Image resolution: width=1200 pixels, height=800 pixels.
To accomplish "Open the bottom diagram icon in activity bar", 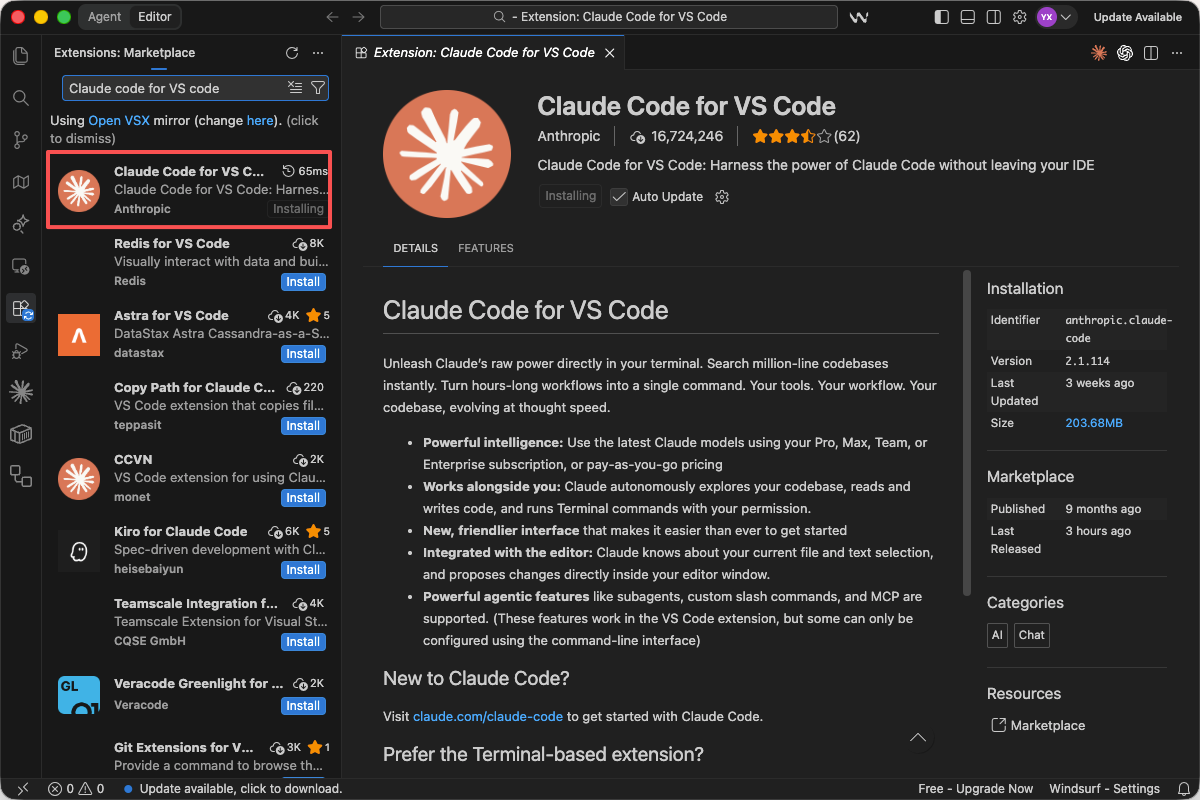I will coord(20,476).
